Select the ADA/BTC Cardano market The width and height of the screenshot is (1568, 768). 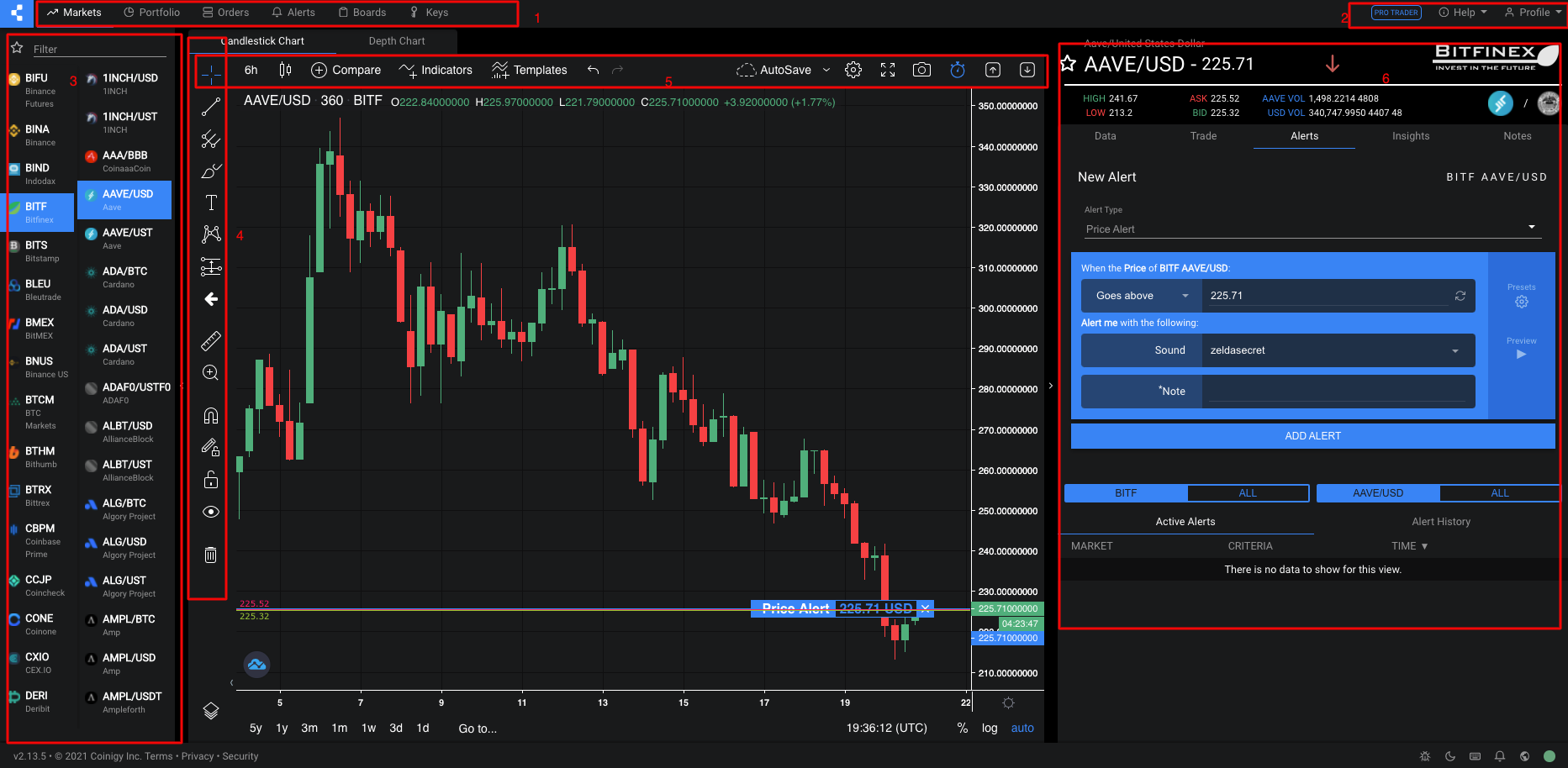(124, 277)
